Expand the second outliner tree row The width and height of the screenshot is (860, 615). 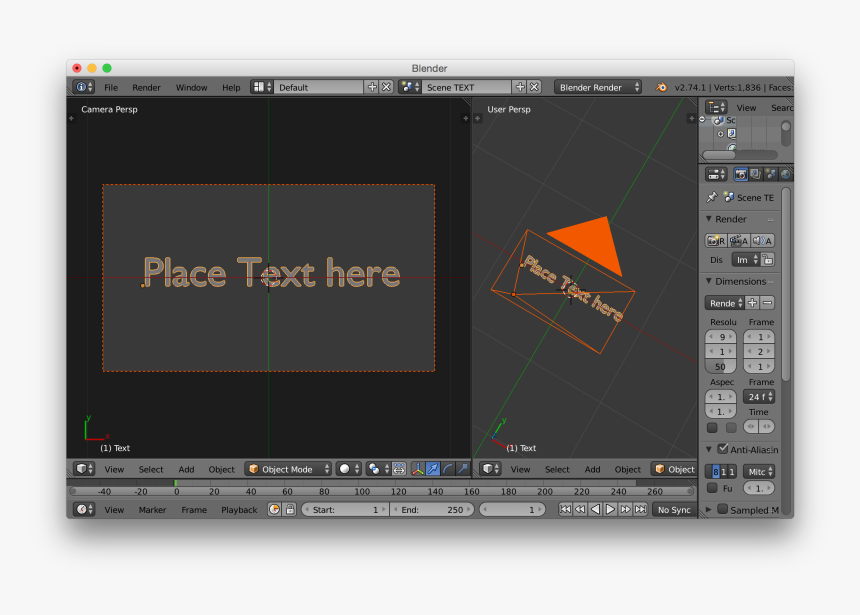(x=721, y=134)
